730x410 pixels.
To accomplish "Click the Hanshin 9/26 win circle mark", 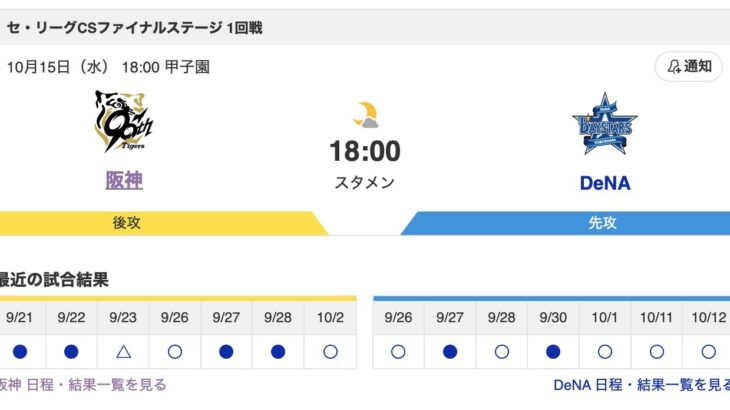I will 175,352.
